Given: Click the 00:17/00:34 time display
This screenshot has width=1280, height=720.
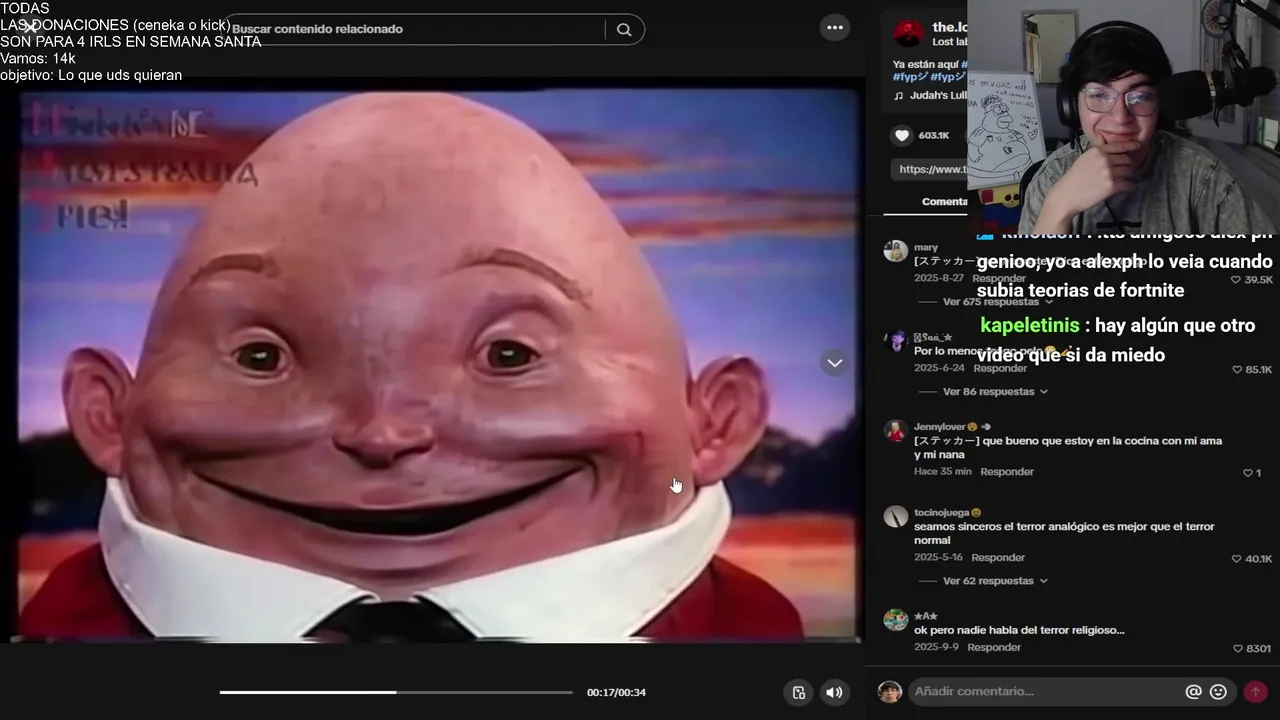Looking at the screenshot, I should [616, 692].
